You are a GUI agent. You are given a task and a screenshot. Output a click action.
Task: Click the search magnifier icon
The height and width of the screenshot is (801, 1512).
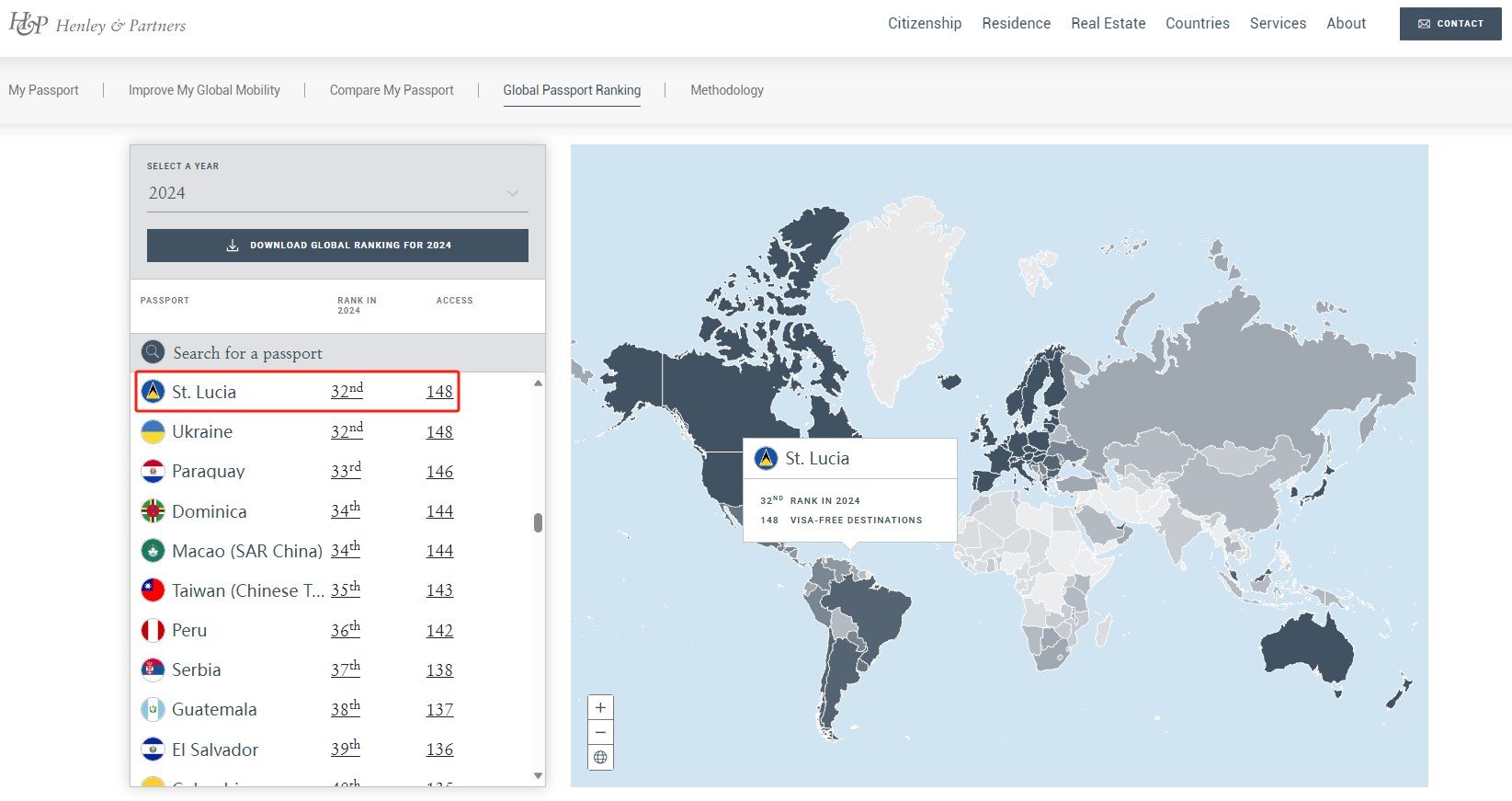pyautogui.click(x=153, y=352)
